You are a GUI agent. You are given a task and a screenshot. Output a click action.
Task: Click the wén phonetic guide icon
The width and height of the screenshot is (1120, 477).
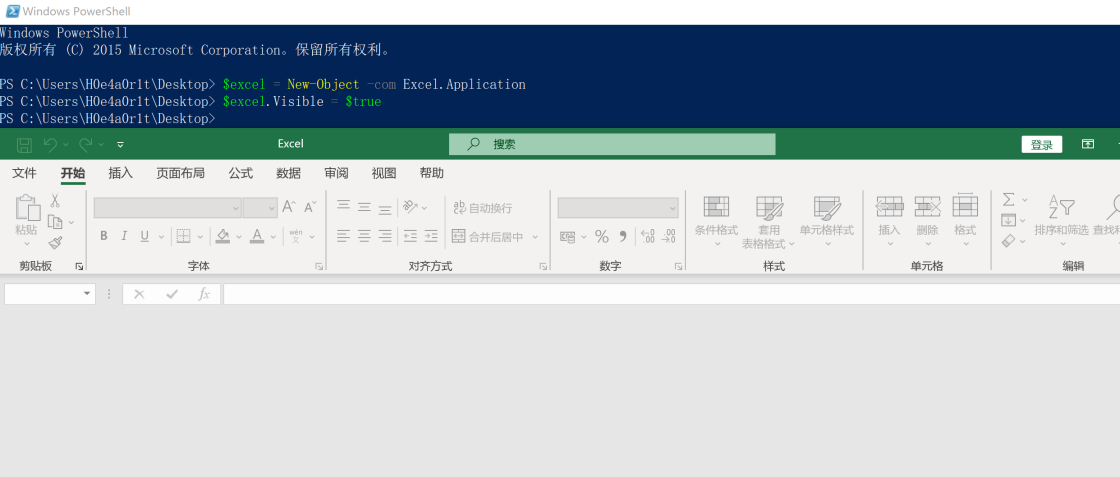click(x=296, y=236)
